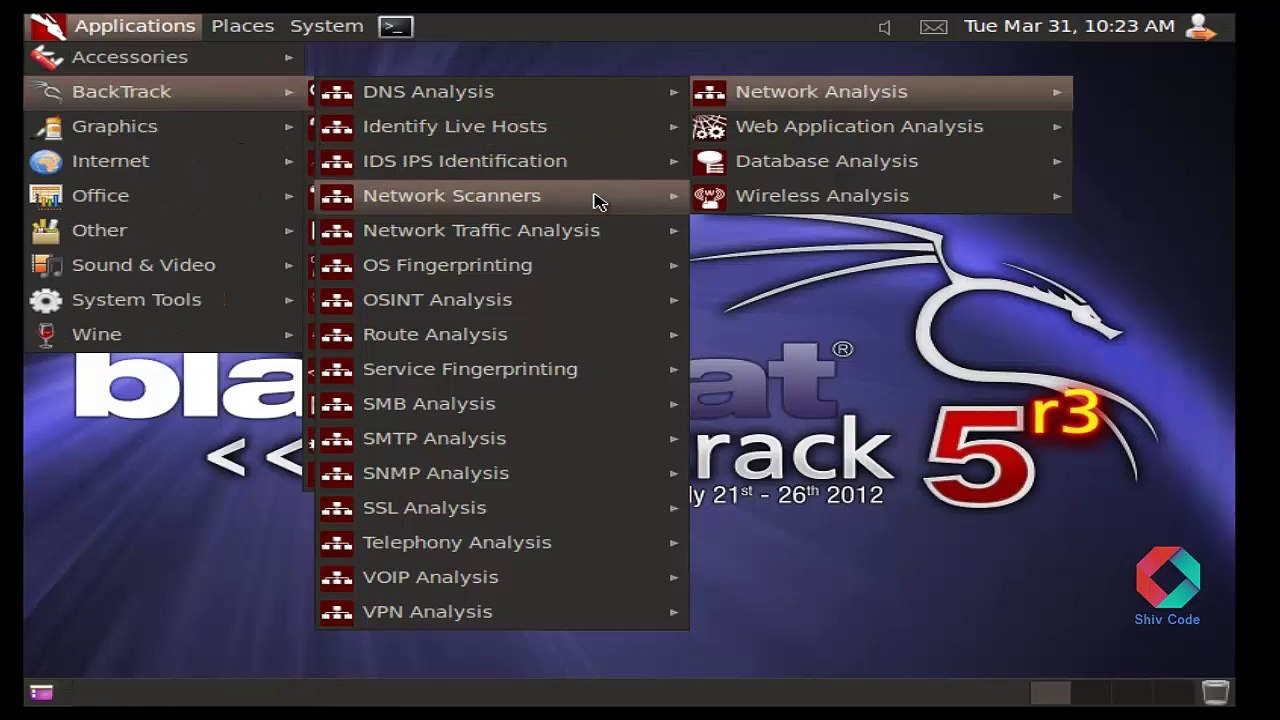Click the Accessories menu icon
The image size is (1280, 720).
pyautogui.click(x=46, y=57)
